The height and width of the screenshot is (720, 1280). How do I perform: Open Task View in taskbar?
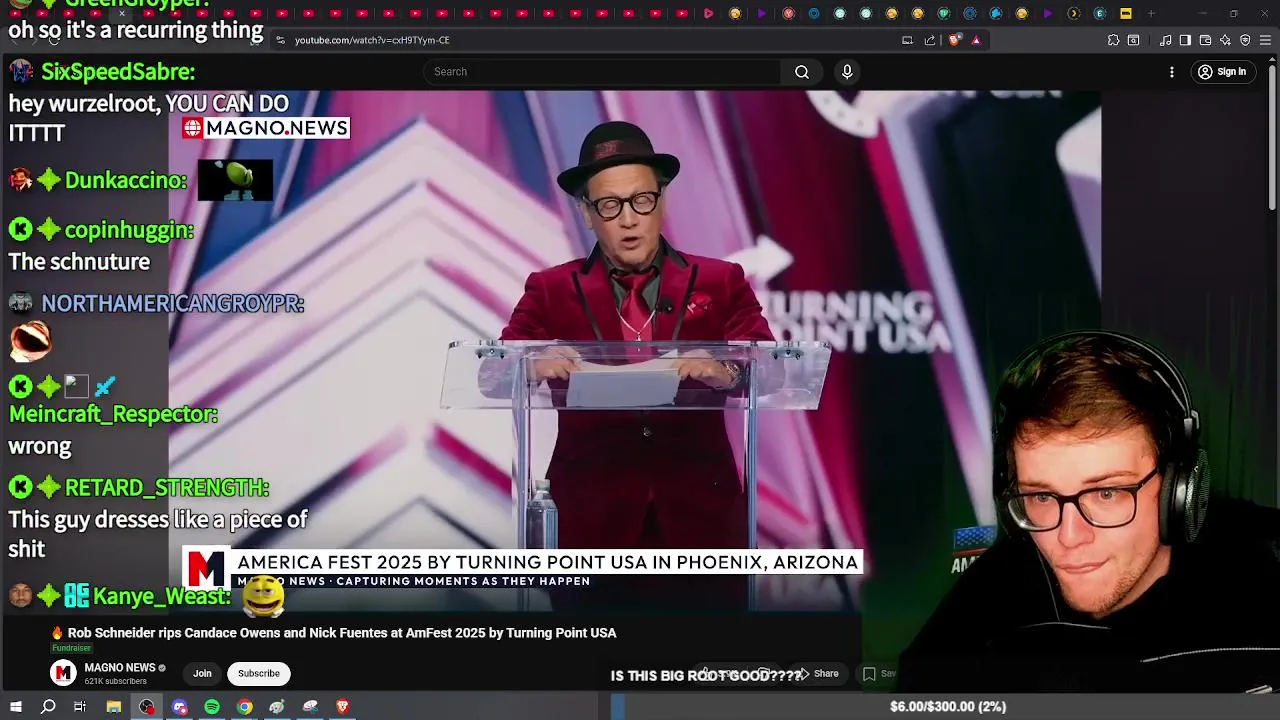tap(80, 707)
